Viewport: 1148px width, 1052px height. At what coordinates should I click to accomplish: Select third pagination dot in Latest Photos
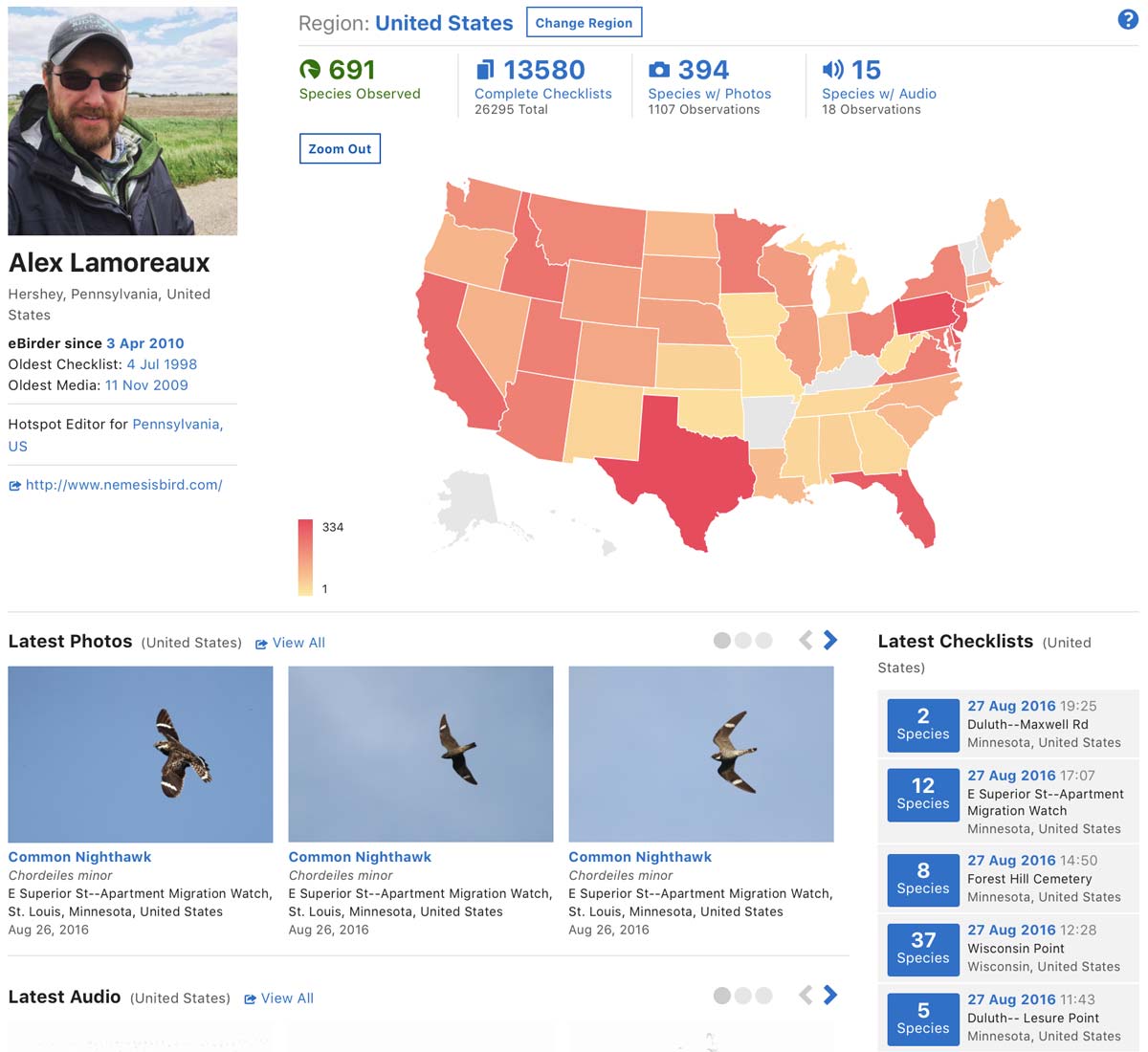click(763, 641)
